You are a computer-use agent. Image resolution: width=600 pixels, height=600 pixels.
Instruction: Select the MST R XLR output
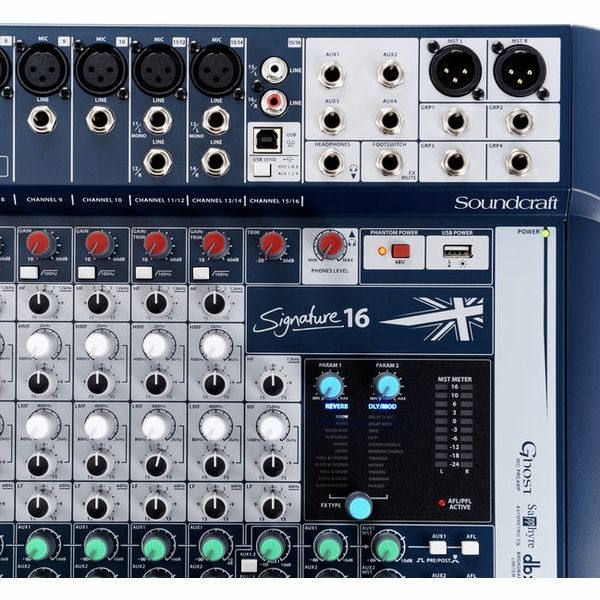pyautogui.click(x=519, y=70)
